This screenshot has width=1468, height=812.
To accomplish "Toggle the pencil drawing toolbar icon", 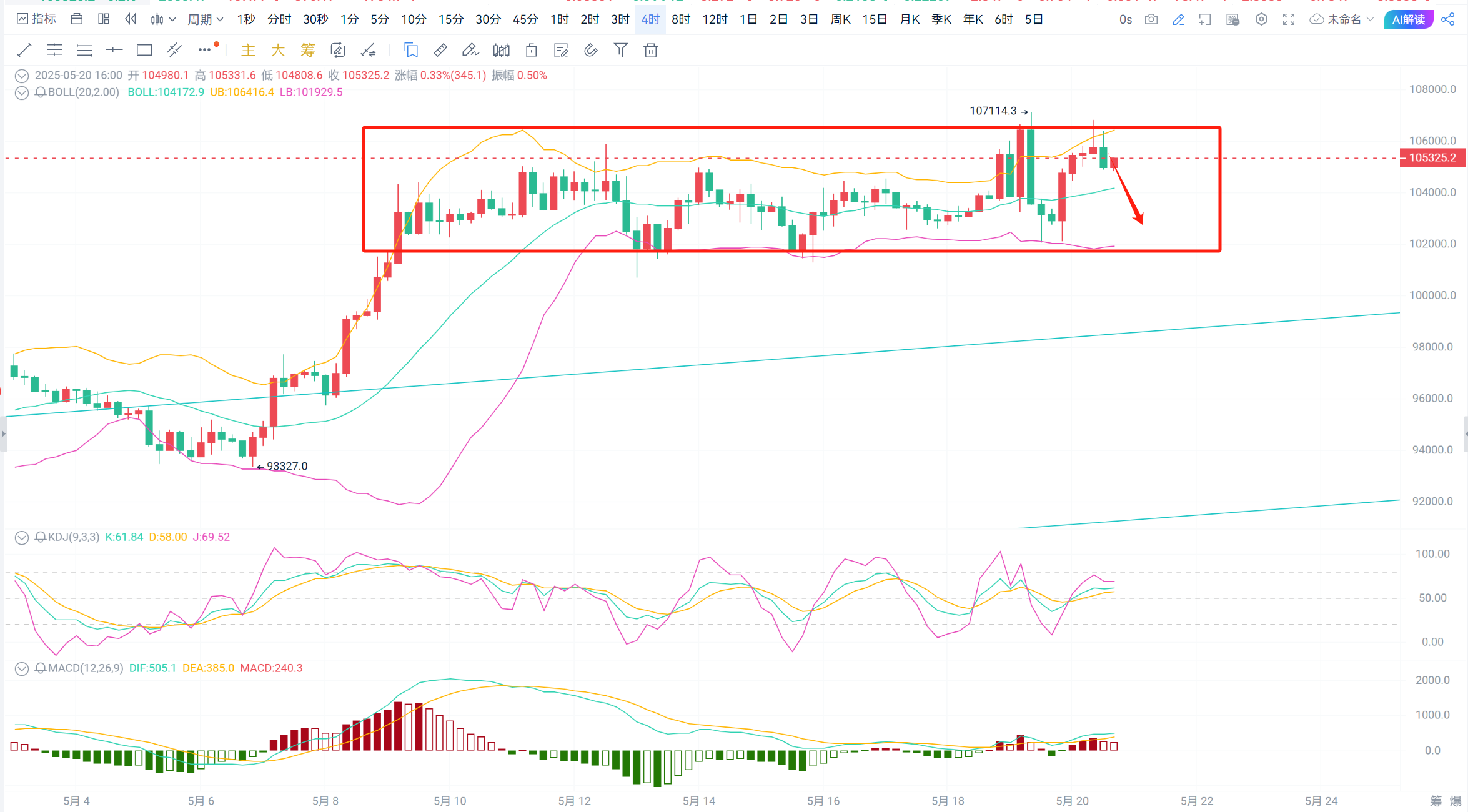I will 1179,19.
